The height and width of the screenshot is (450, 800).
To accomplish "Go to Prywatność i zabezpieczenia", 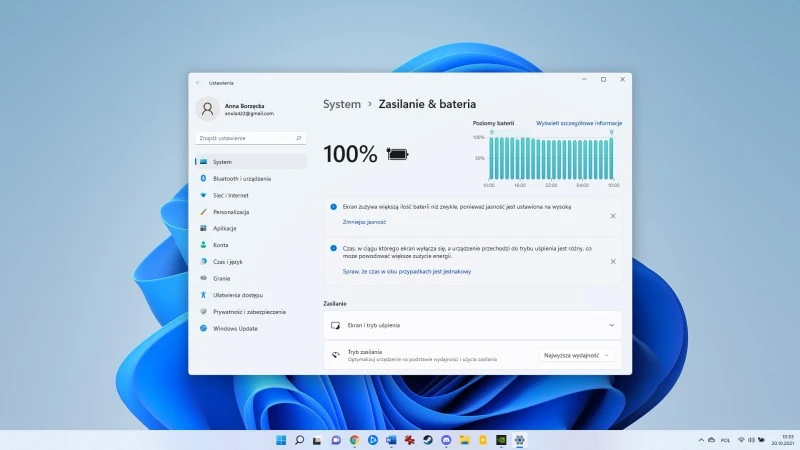I will click(x=251, y=312).
